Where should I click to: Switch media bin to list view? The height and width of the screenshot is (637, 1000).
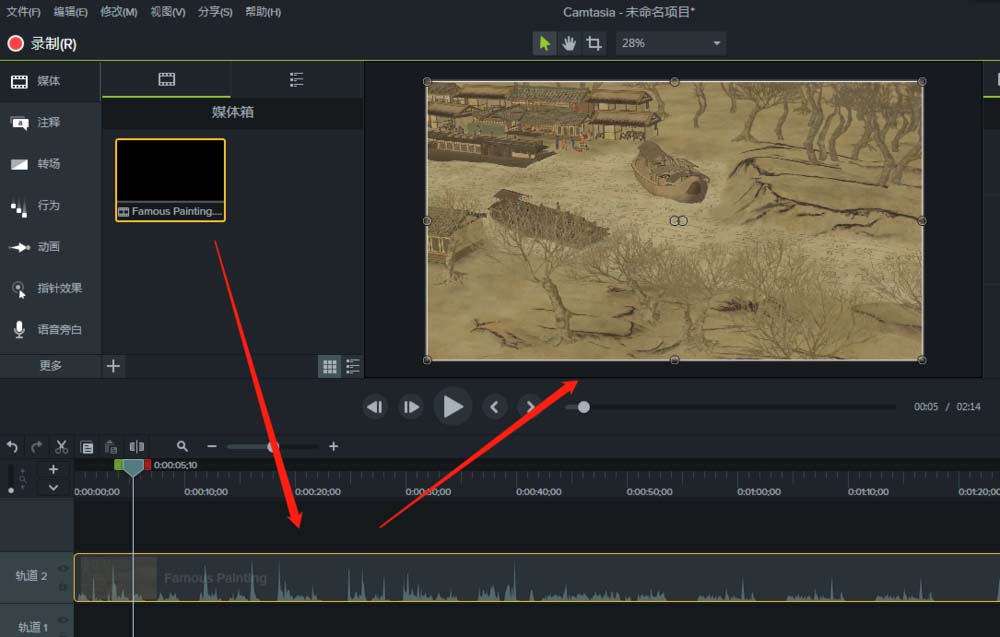pos(353,367)
